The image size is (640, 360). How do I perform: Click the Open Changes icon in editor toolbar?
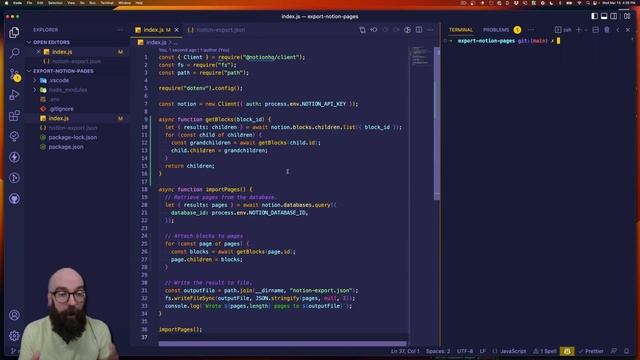coord(362,30)
